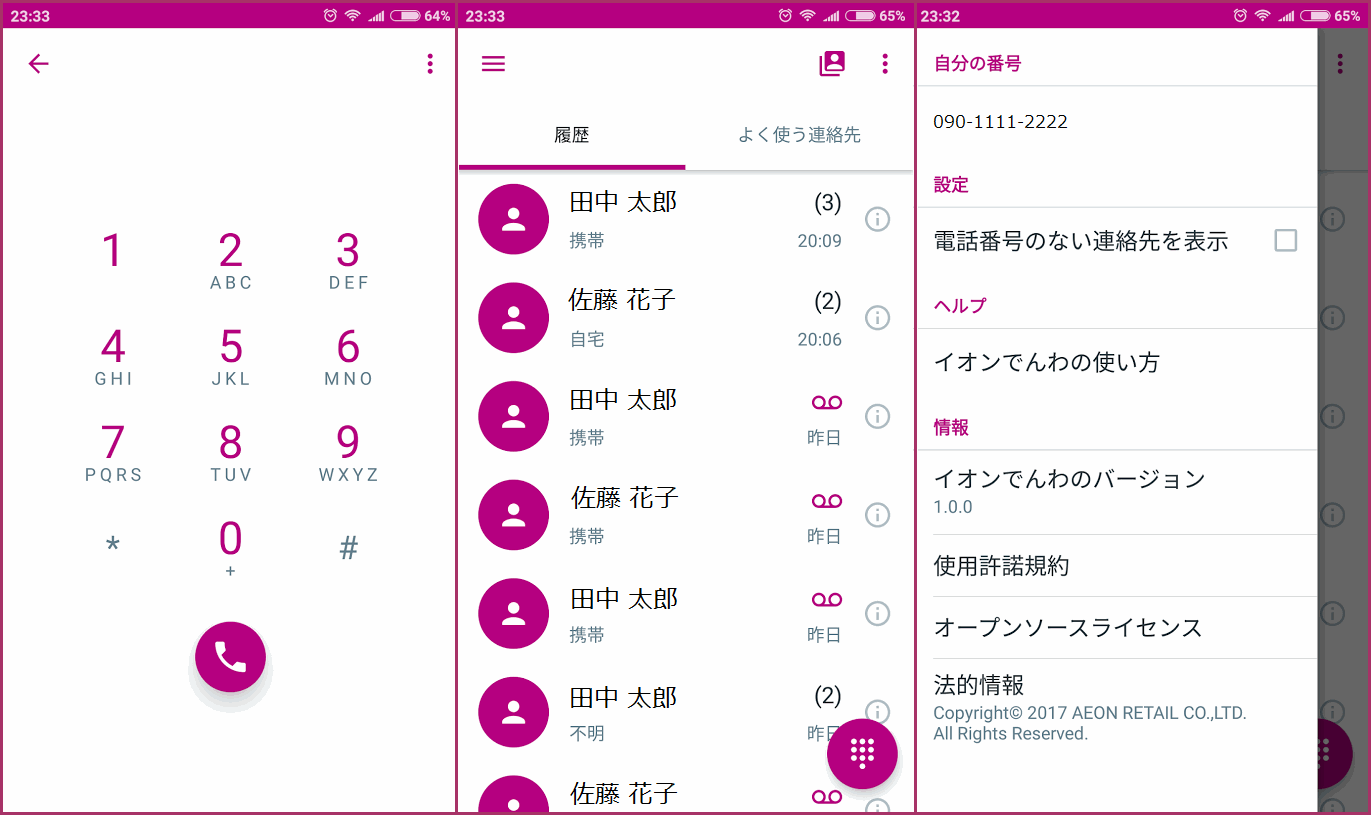This screenshot has height=815, width=1371.
Task: Tap the voicemail icon on 佐藤 花子 携帯 row
Action: click(x=827, y=501)
